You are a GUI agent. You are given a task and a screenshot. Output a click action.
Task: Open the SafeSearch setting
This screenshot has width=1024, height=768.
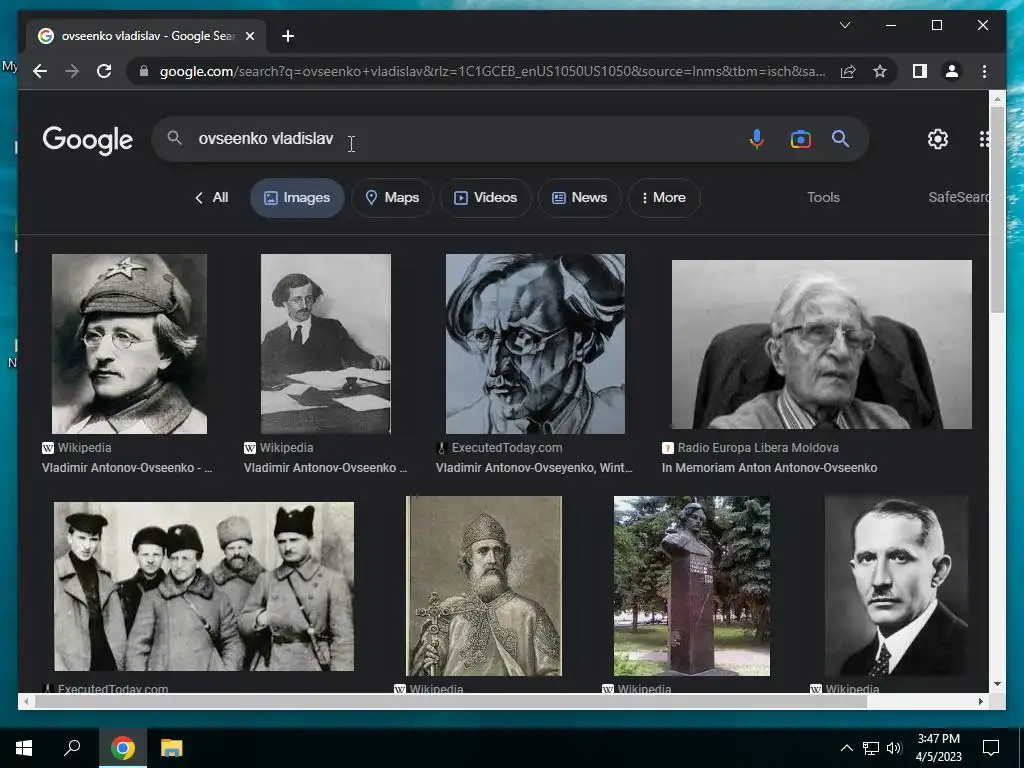[x=958, y=197]
